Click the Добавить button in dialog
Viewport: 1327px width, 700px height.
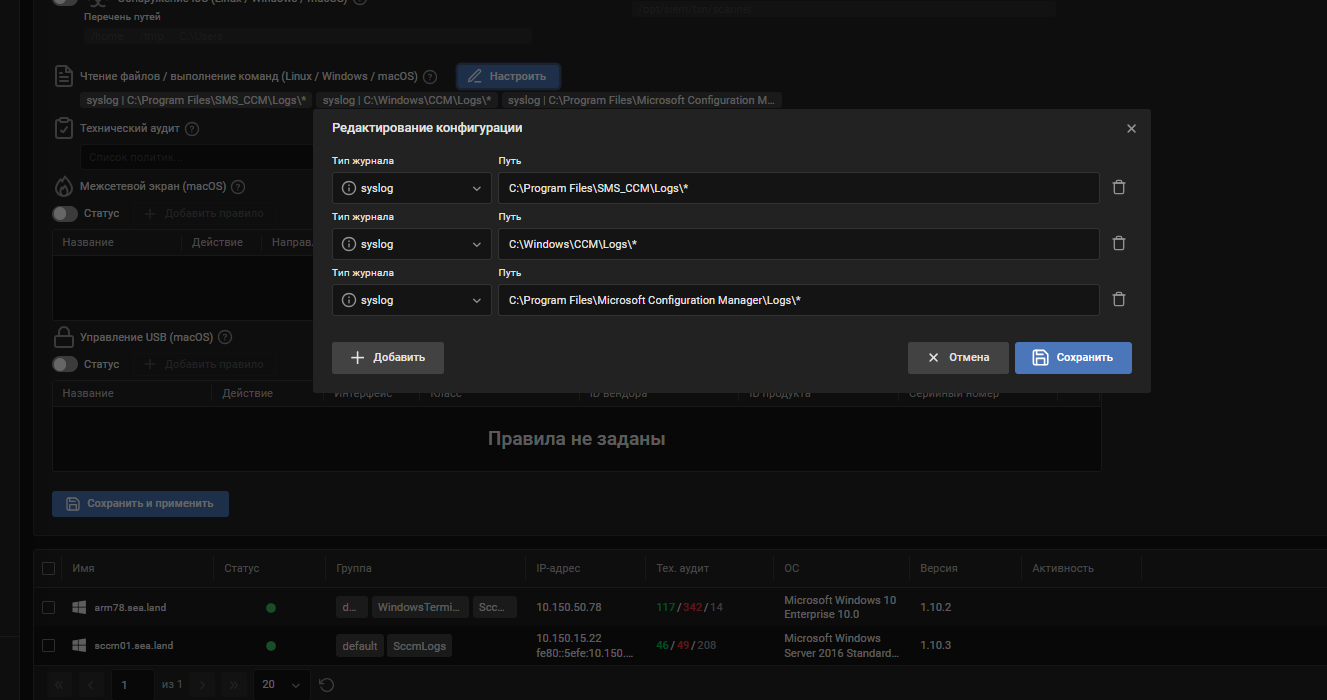[388, 358]
